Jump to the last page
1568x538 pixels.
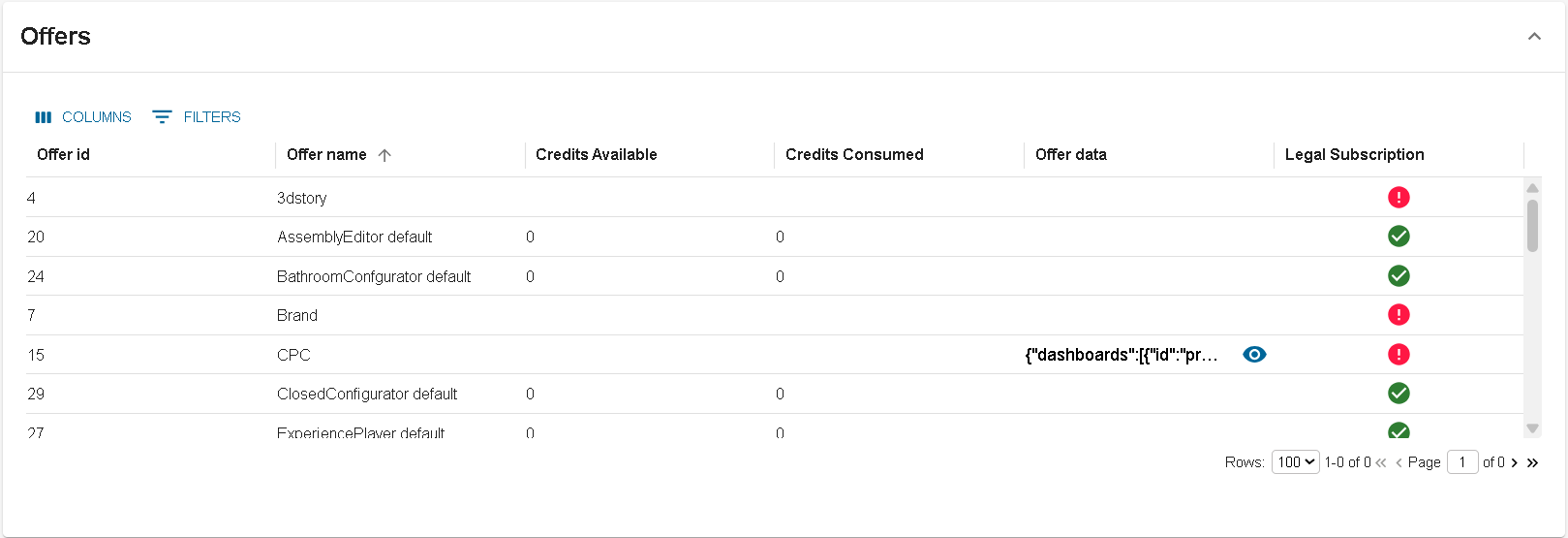[x=1532, y=463]
